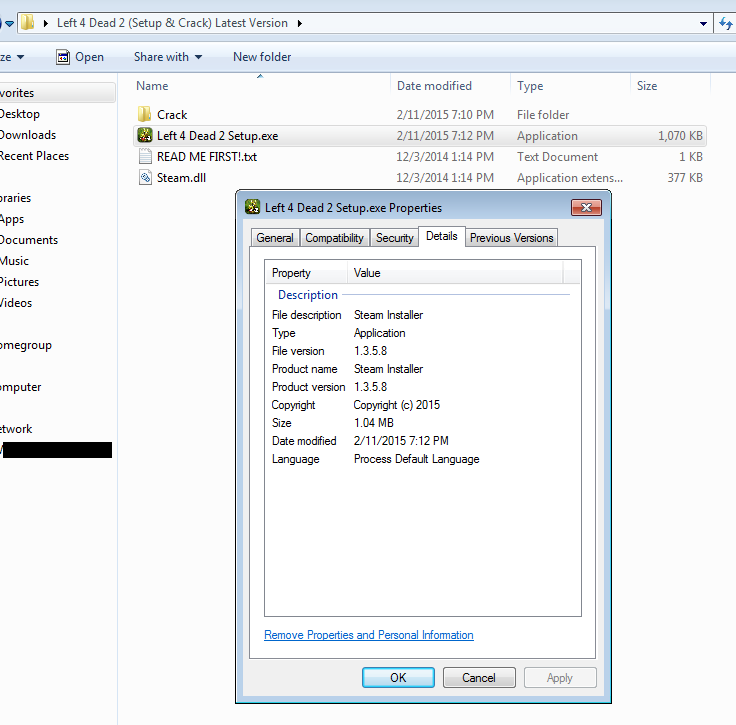This screenshot has height=725, width=736.
Task: Click Remove Properties and Personal Information link
Action: 368,635
